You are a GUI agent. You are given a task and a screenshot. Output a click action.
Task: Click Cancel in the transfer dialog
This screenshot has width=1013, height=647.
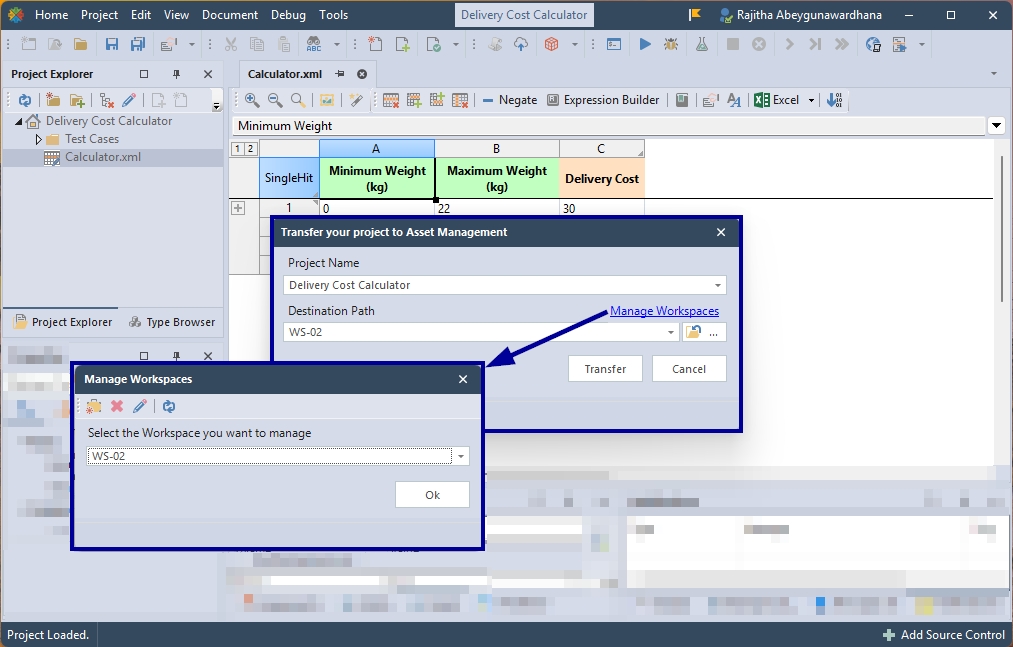click(x=689, y=368)
